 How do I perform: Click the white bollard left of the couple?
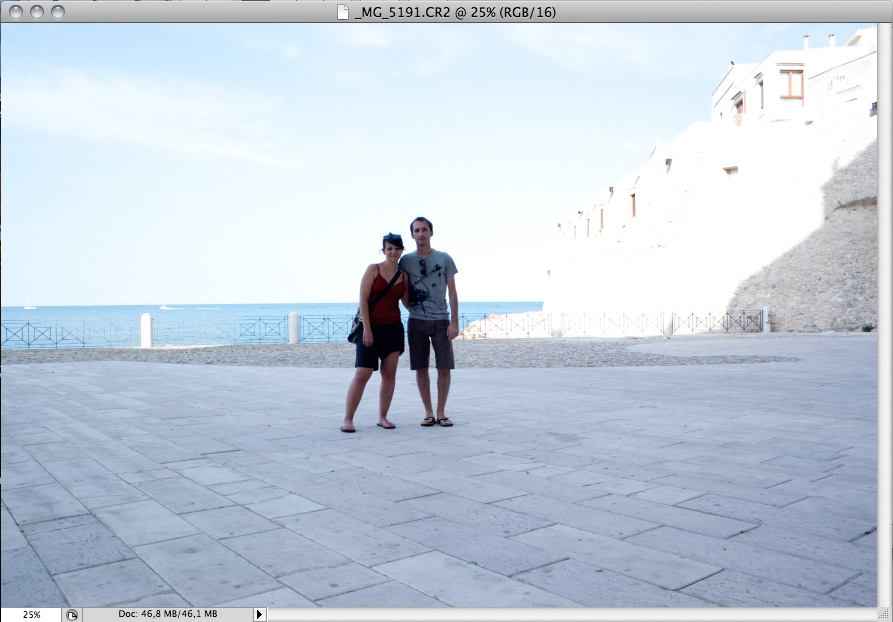click(x=146, y=330)
